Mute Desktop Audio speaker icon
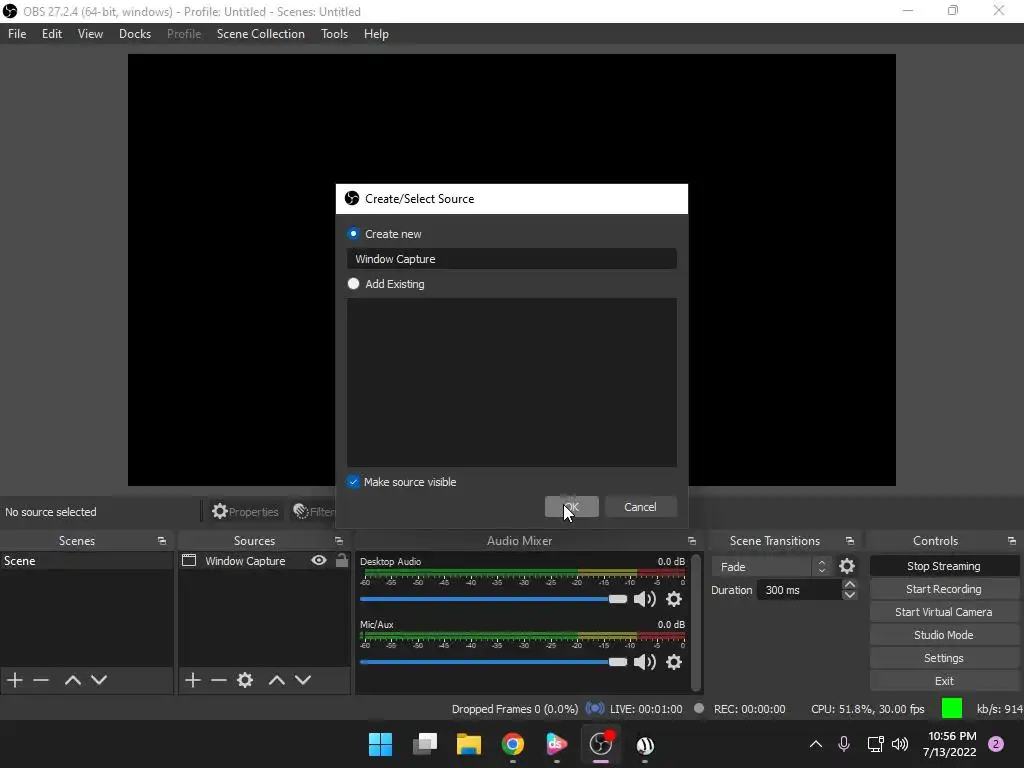This screenshot has height=768, width=1024. pyautogui.click(x=645, y=599)
